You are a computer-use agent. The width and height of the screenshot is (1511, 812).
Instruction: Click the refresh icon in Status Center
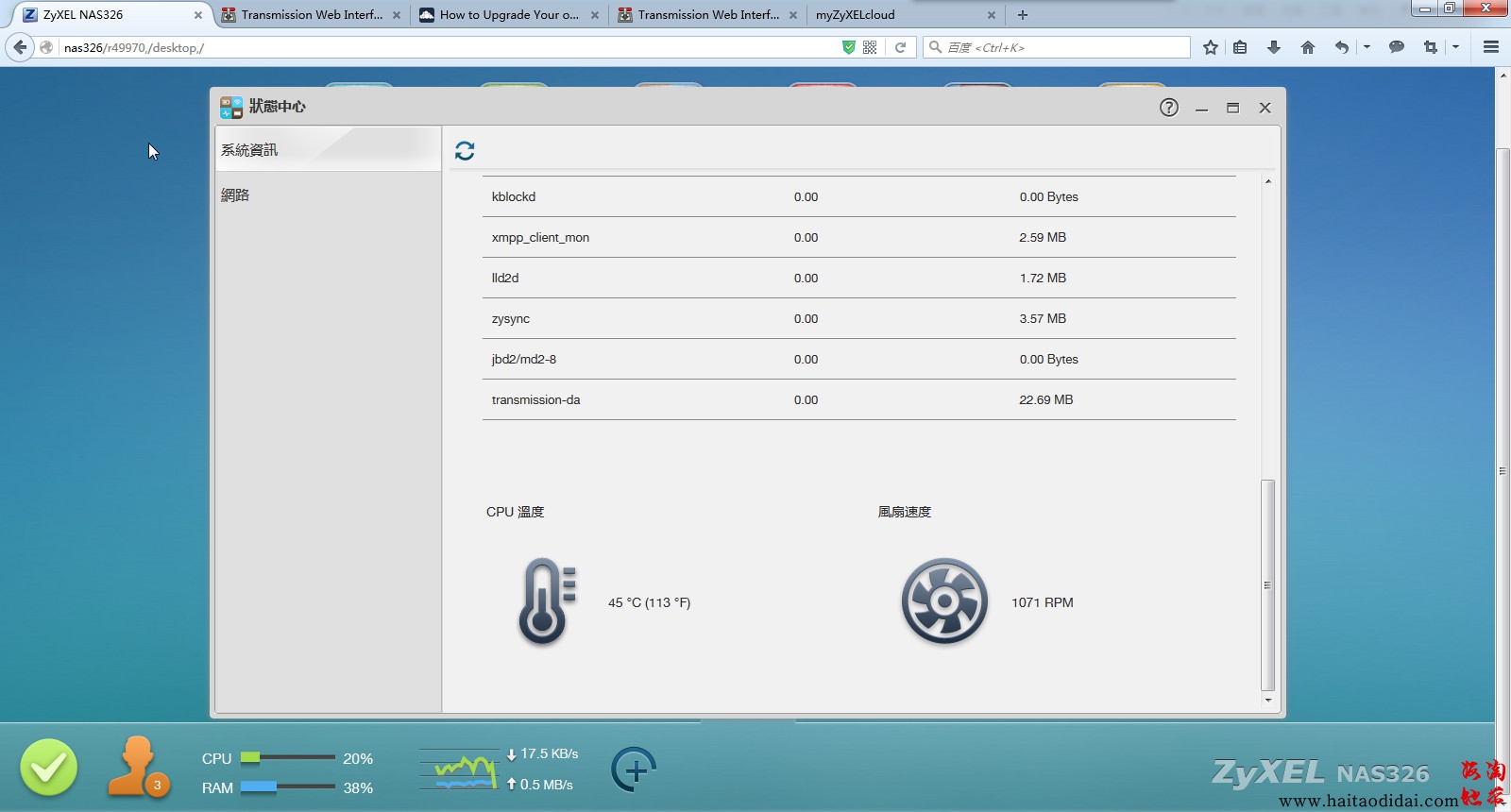point(465,151)
